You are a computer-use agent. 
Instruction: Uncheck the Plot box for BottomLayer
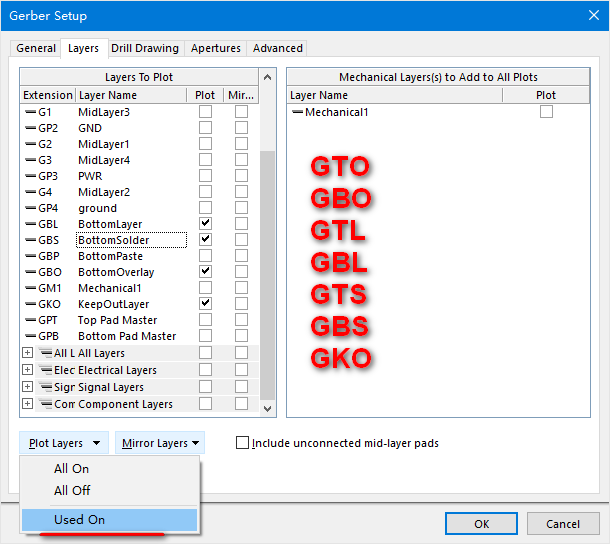tap(205, 223)
